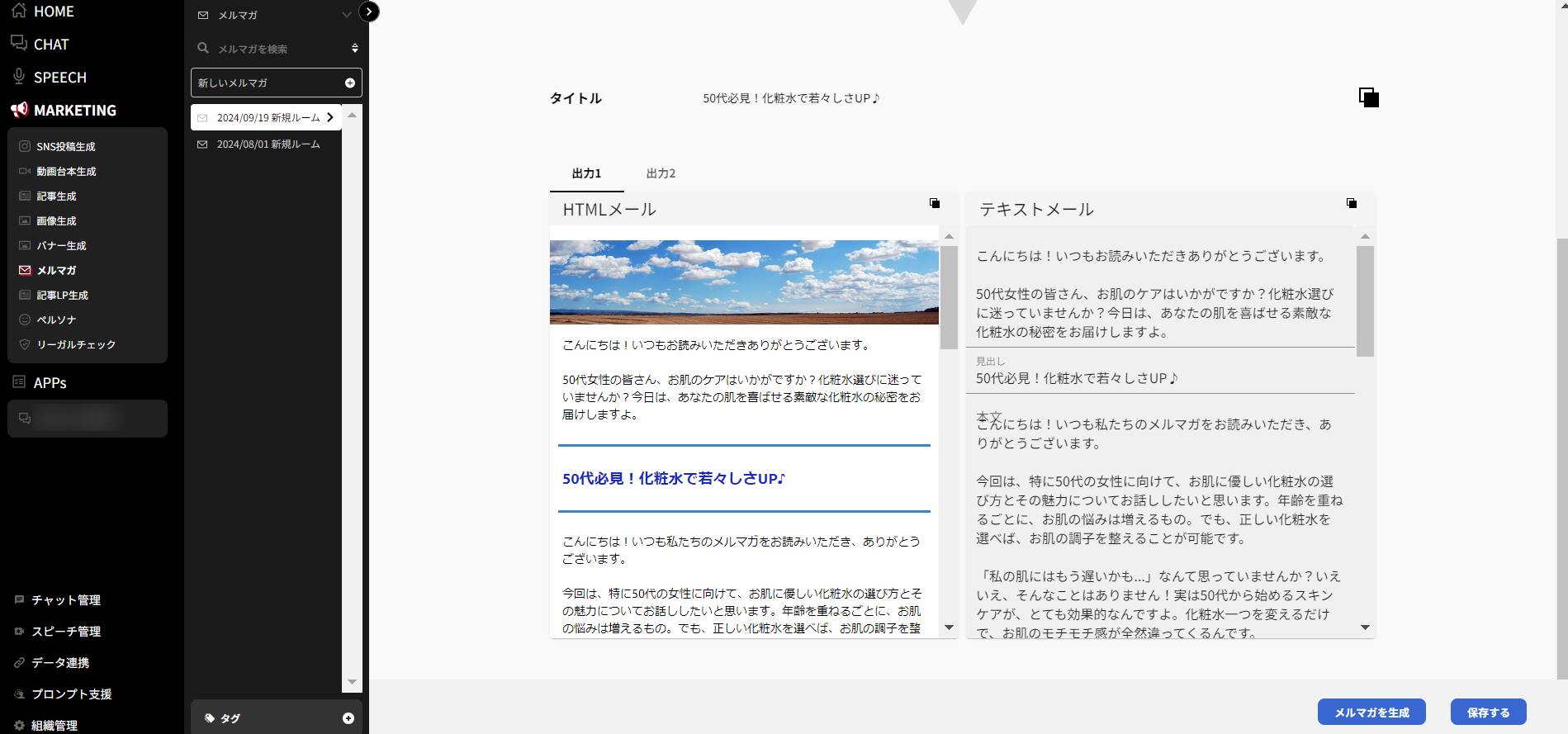The image size is (1568, 734).
Task: Select the 出力1 tab
Action: (x=586, y=173)
